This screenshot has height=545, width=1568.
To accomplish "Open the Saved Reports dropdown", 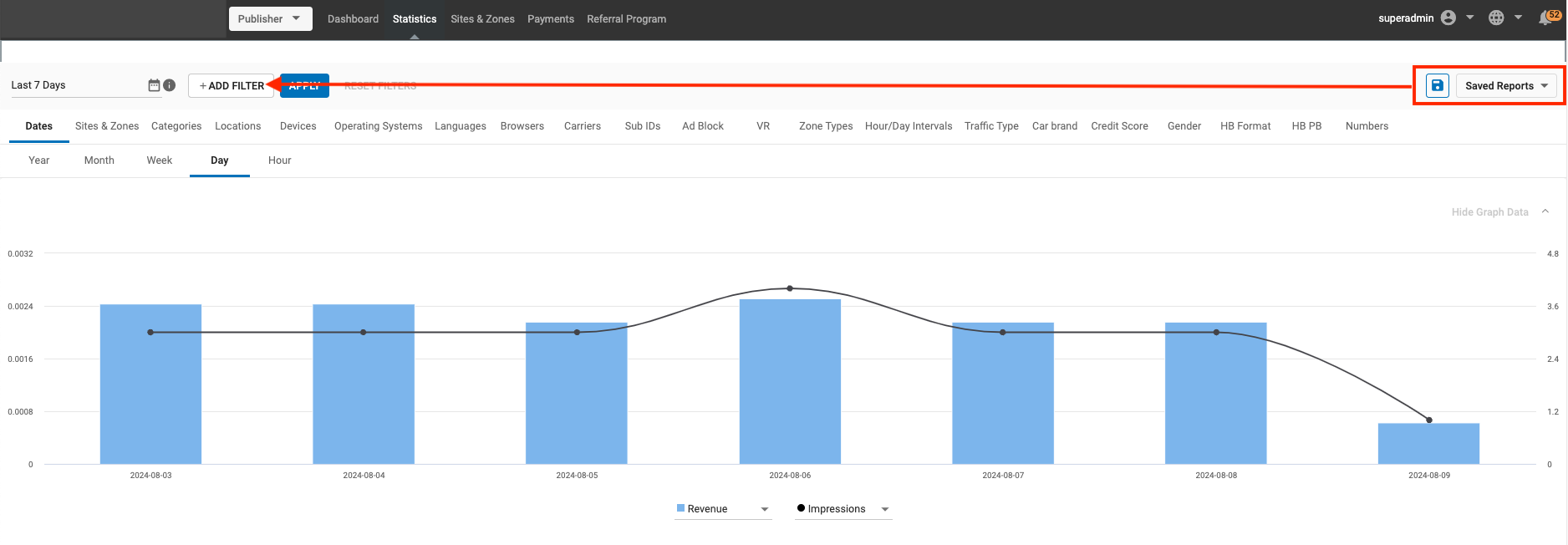I will coord(1506,85).
